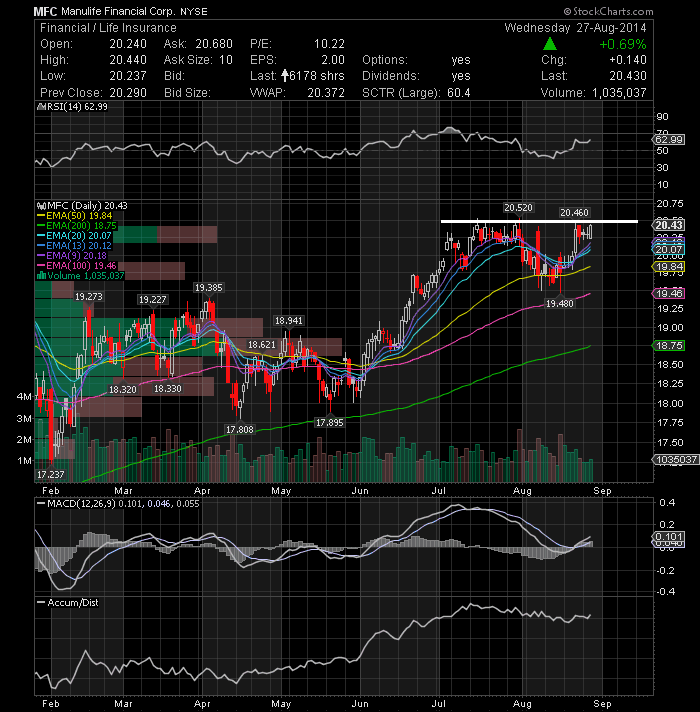Click the 62.99 label on RSI axis

[669, 139]
